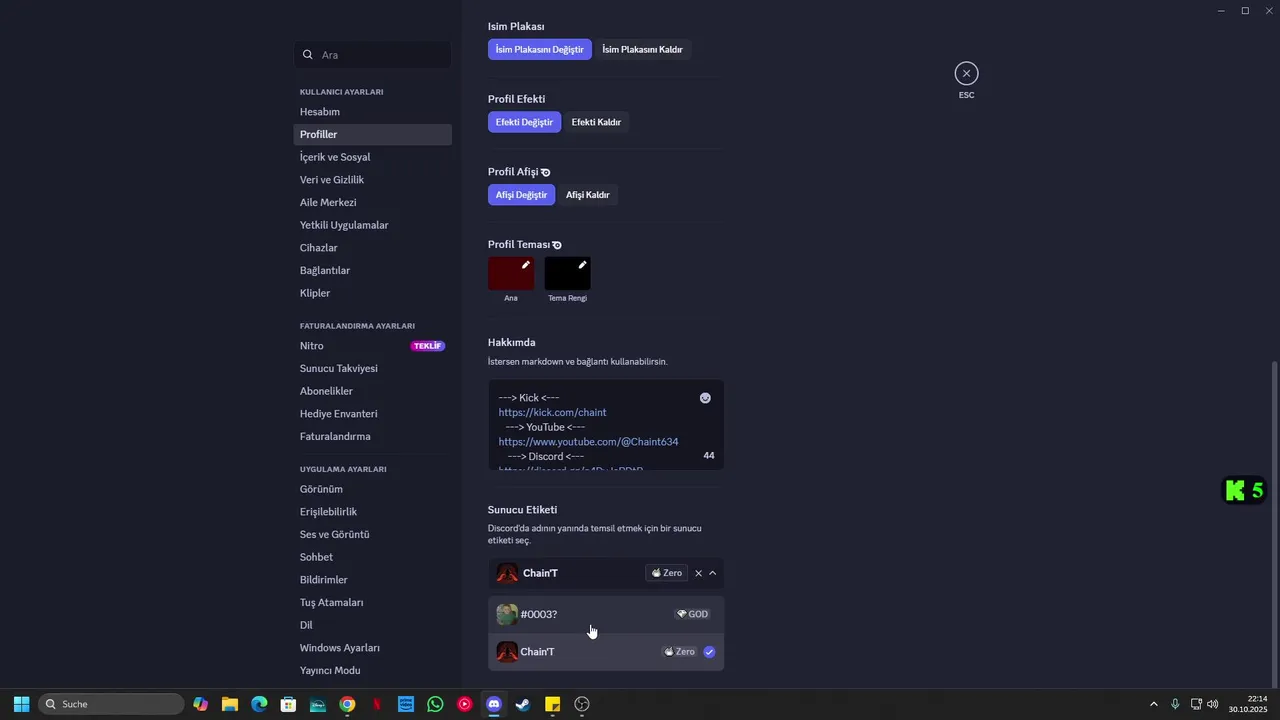
Task: Open emoji picker in Hakkımda text box
Action: click(x=705, y=398)
